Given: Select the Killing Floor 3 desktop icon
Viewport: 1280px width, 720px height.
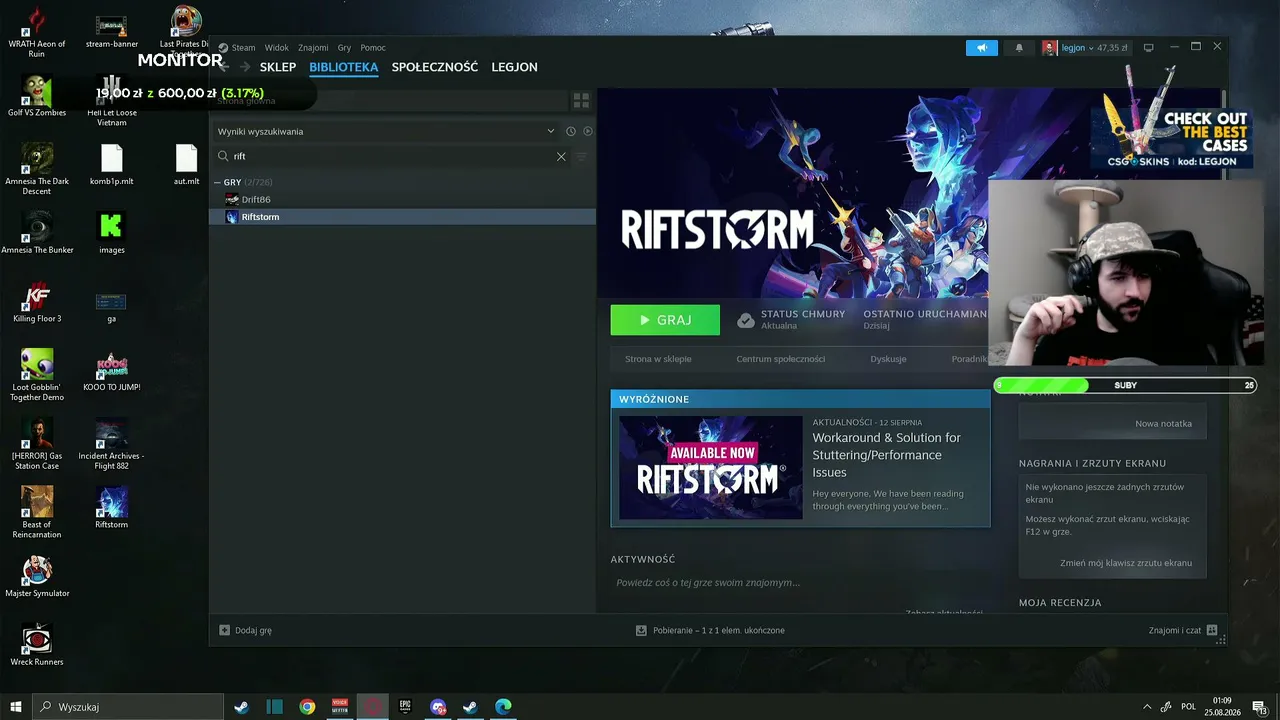Looking at the screenshot, I should (x=37, y=302).
